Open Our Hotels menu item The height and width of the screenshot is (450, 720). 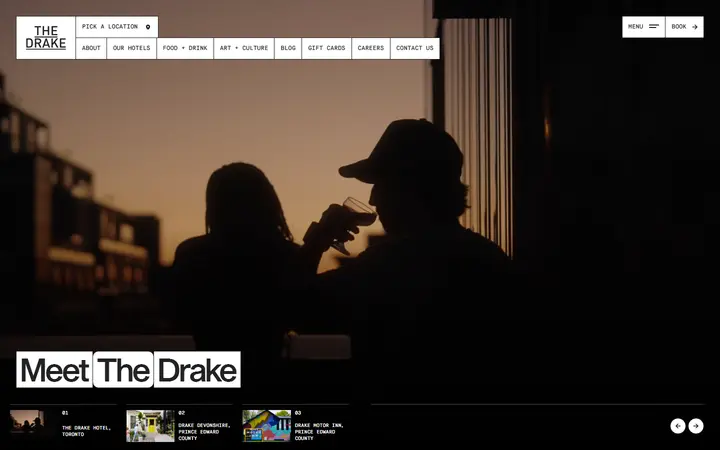tap(131, 48)
